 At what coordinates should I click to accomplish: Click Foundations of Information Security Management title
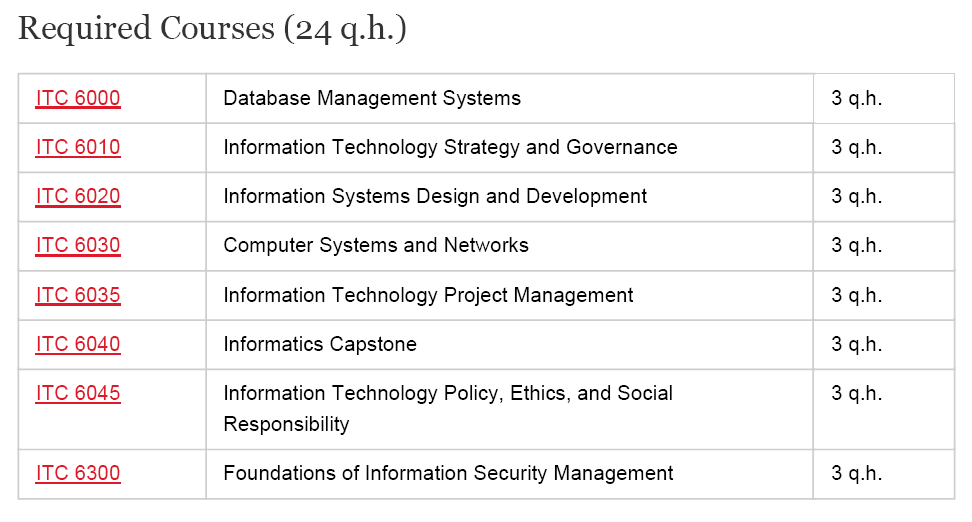pos(448,473)
